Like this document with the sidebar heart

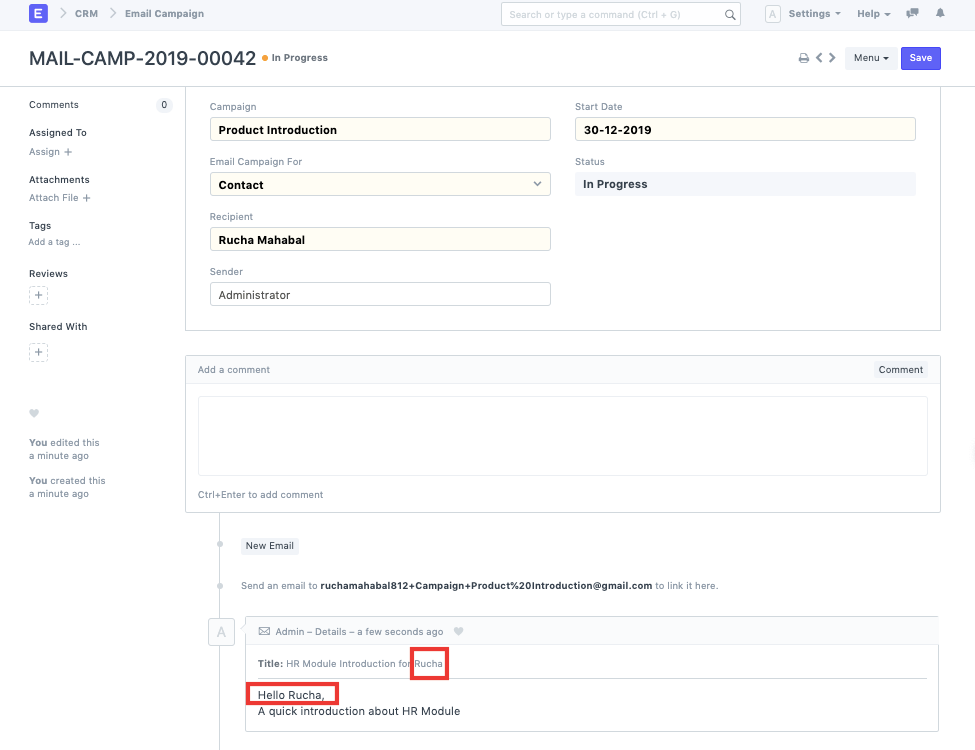[x=34, y=413]
